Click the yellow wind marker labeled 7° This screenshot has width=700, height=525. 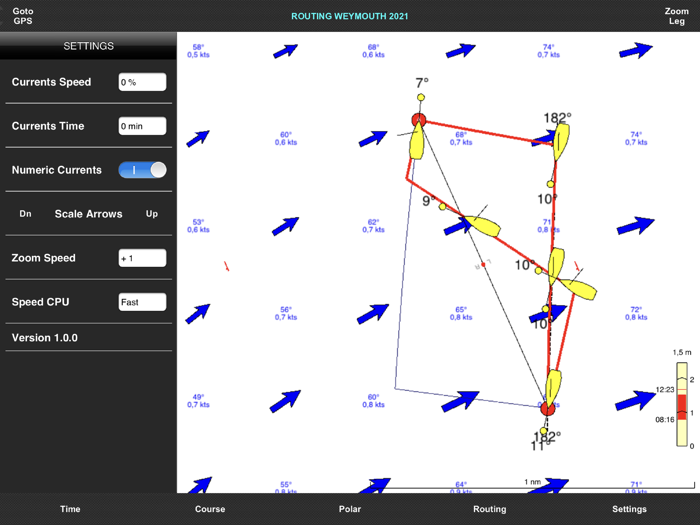(421, 97)
